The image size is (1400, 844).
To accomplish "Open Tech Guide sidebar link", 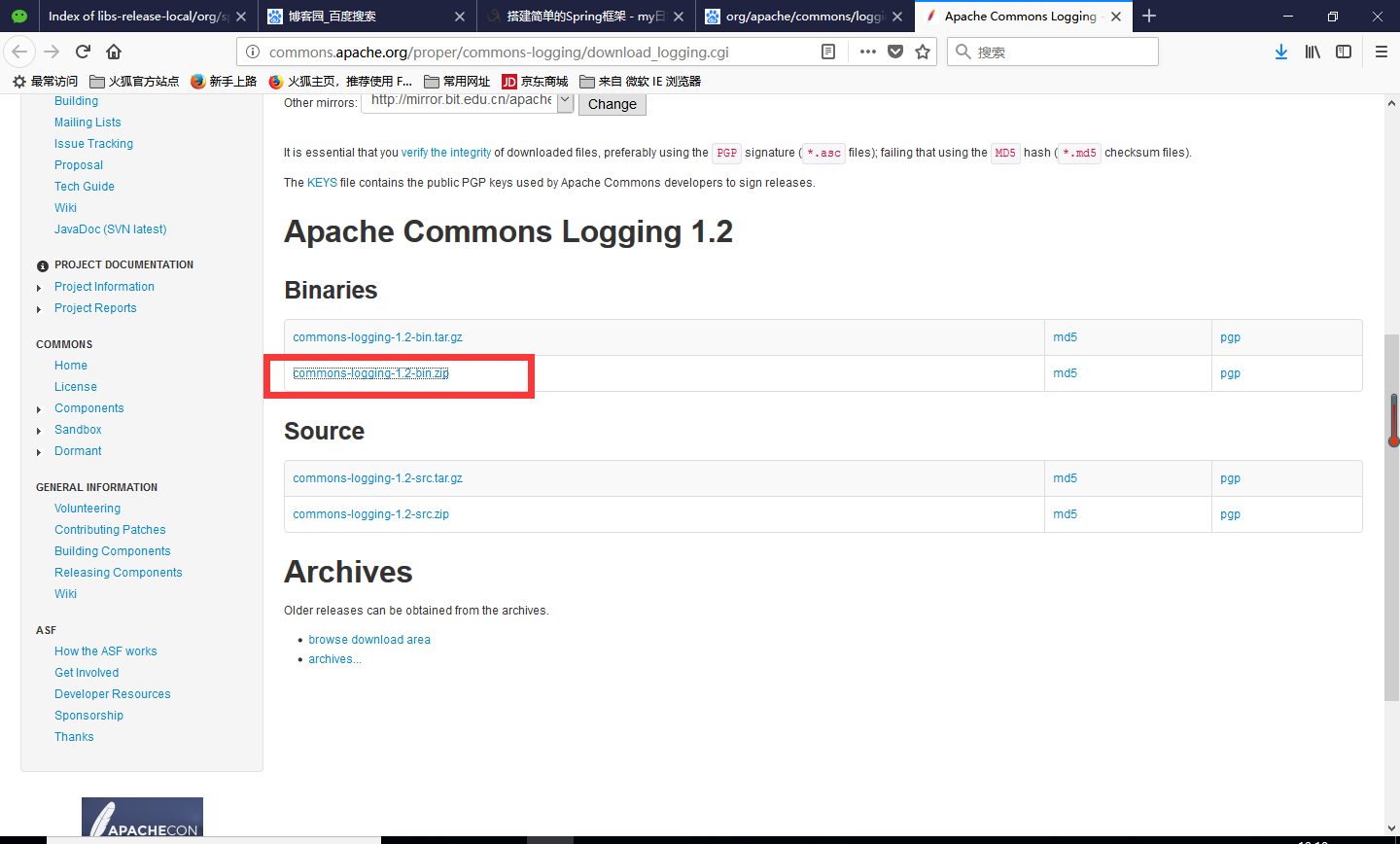I will [x=85, y=187].
